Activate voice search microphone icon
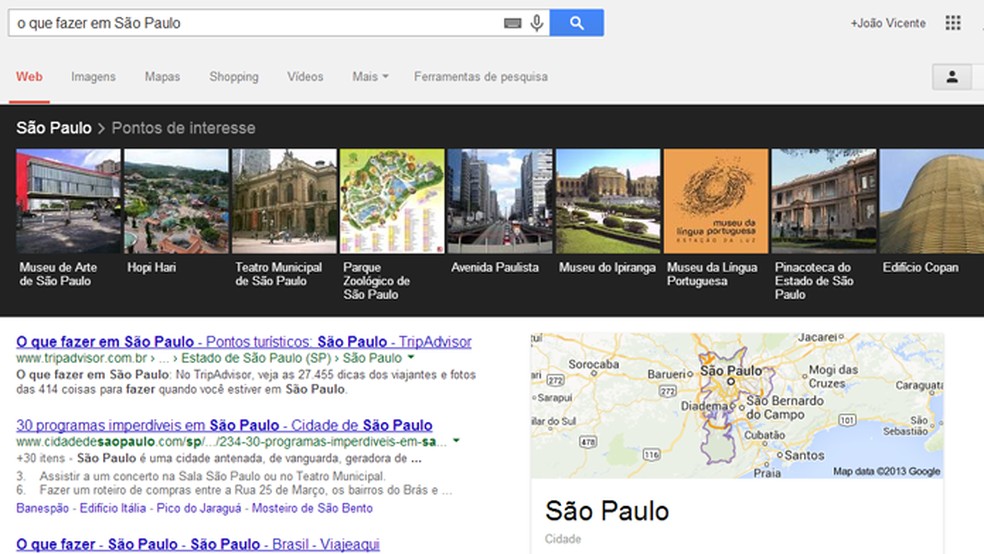The height and width of the screenshot is (554, 984). coord(537,23)
